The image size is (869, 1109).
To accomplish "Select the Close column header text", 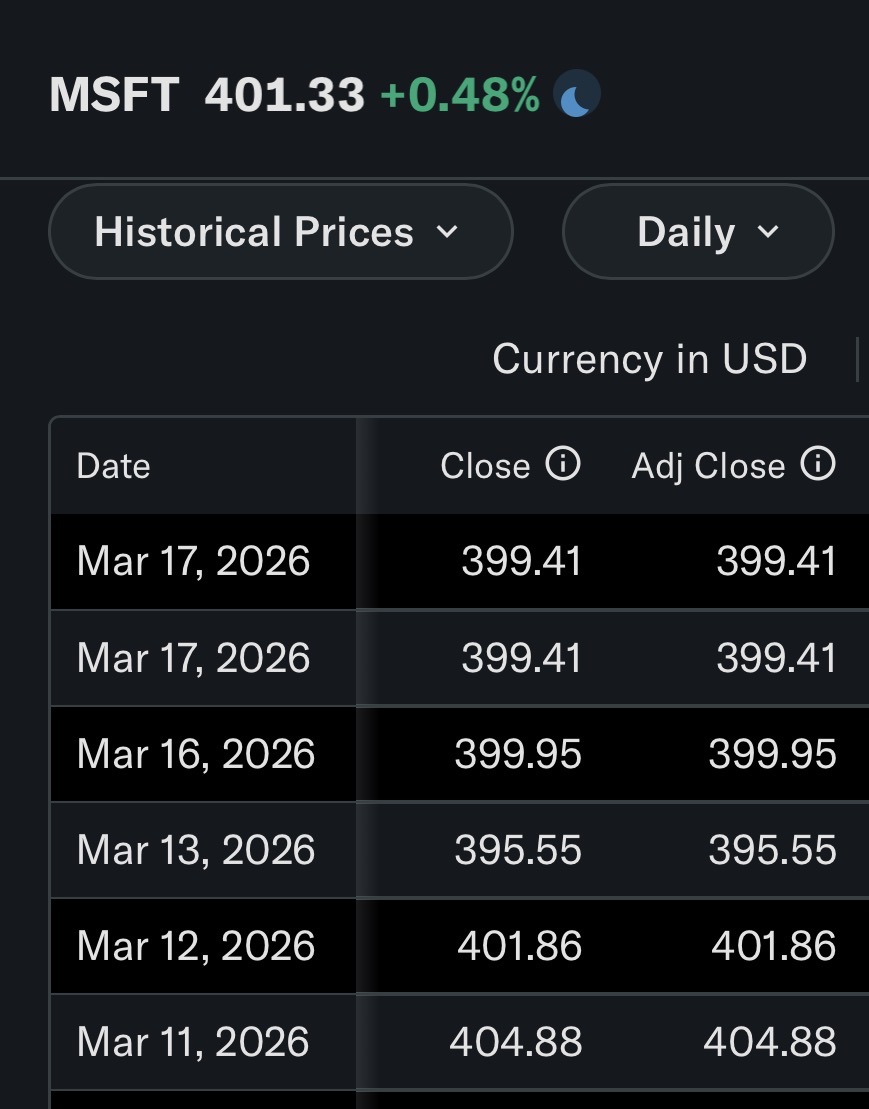I will pos(485,466).
